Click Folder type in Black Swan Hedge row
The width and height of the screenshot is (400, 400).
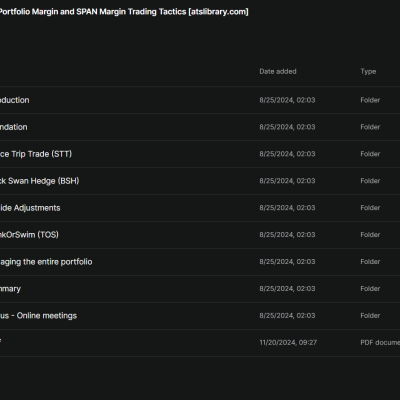pyautogui.click(x=370, y=181)
